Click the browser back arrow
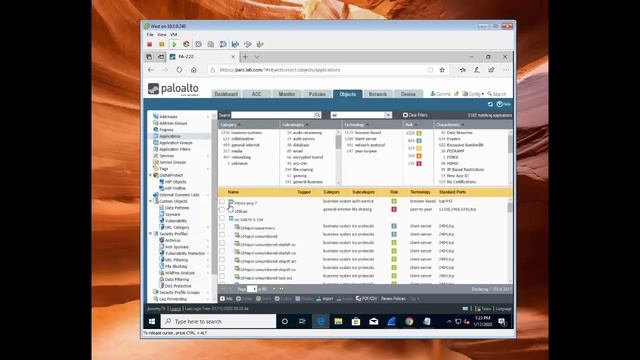The image size is (640, 360). click(151, 70)
